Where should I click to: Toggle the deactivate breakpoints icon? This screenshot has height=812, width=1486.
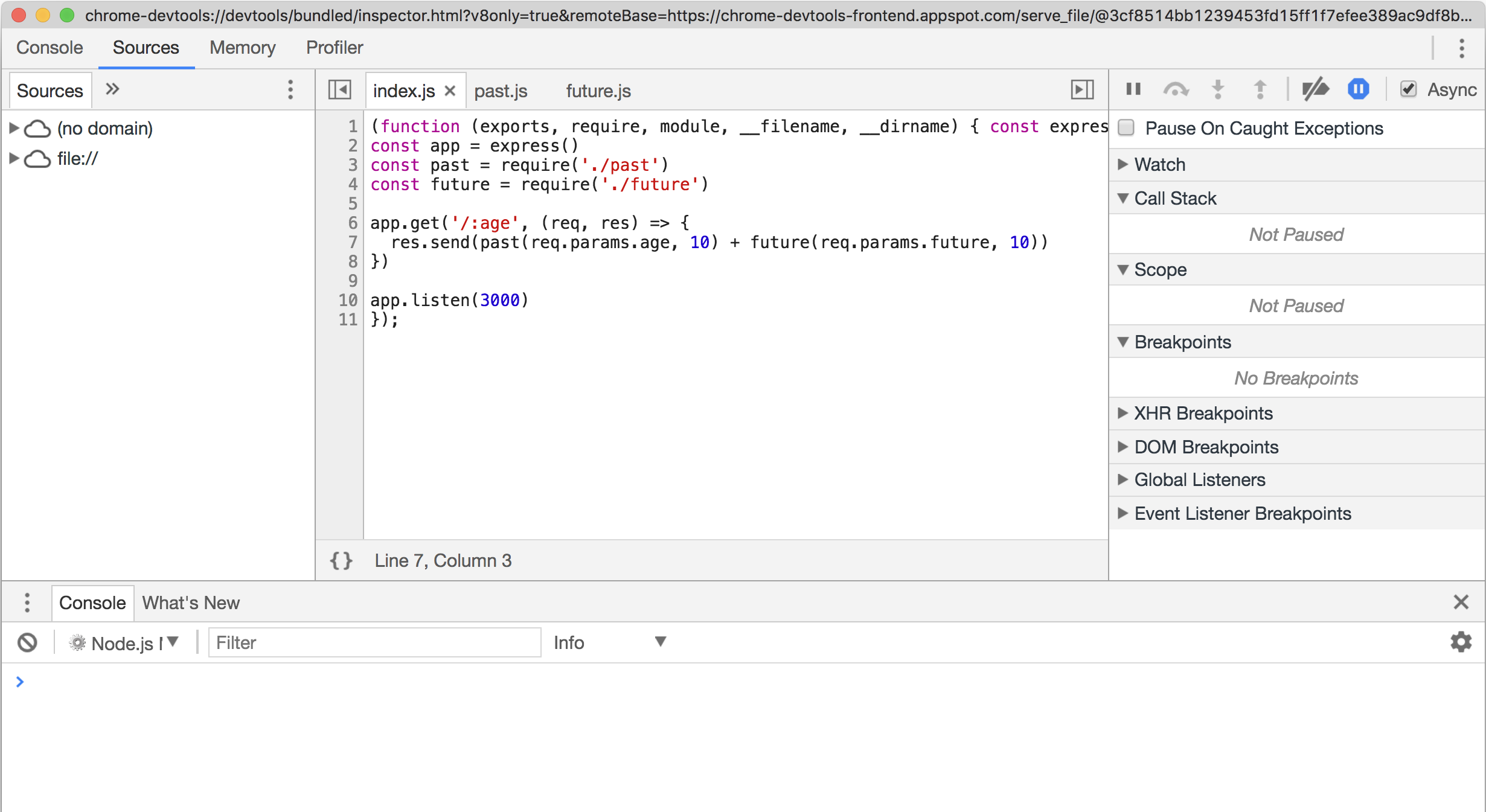[1315, 89]
